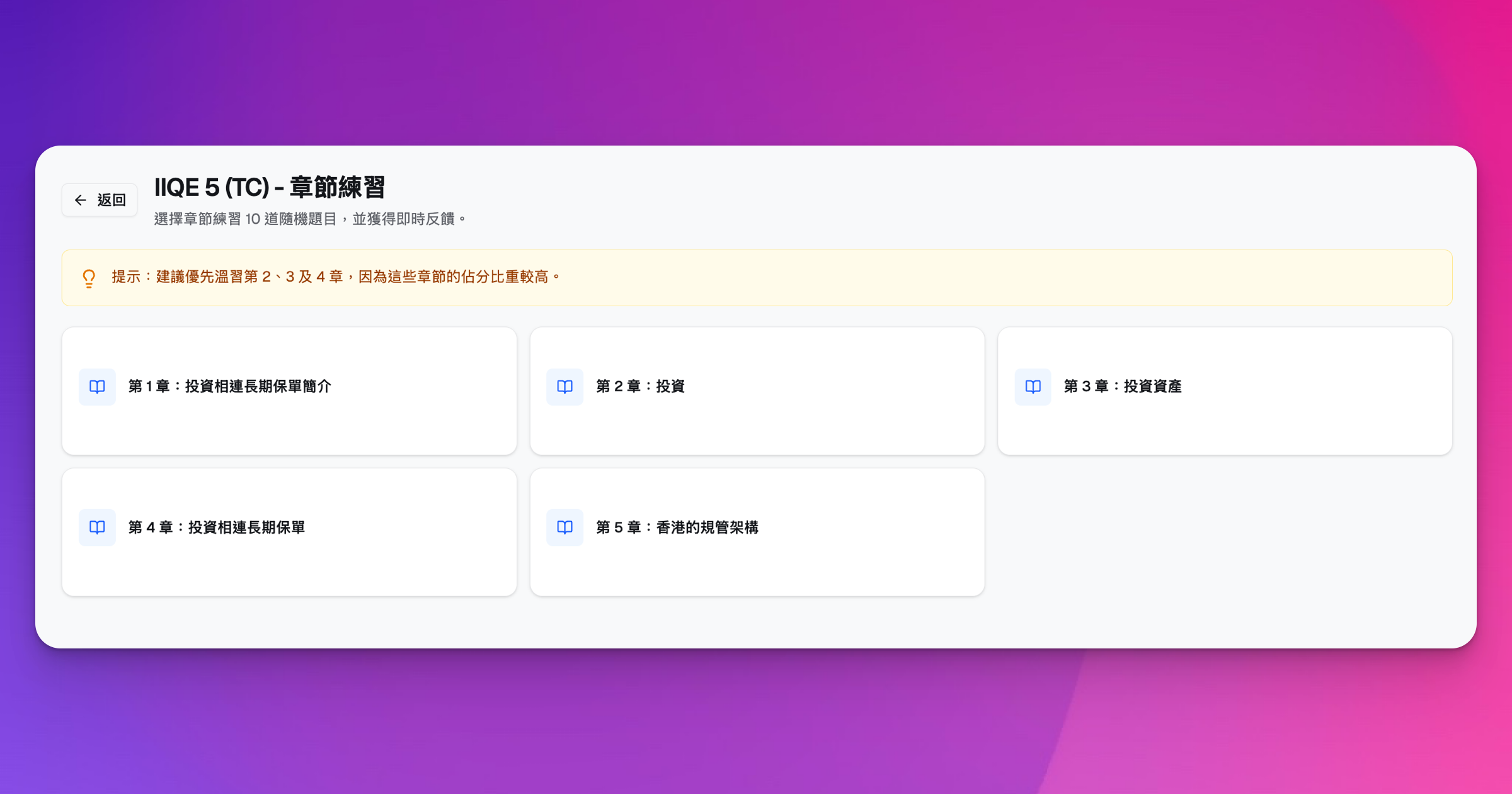This screenshot has width=1512, height=794.
Task: Click the hint text 提示：建議優先溫習第 2、3 及 4 章
Action: pyautogui.click(x=227, y=277)
